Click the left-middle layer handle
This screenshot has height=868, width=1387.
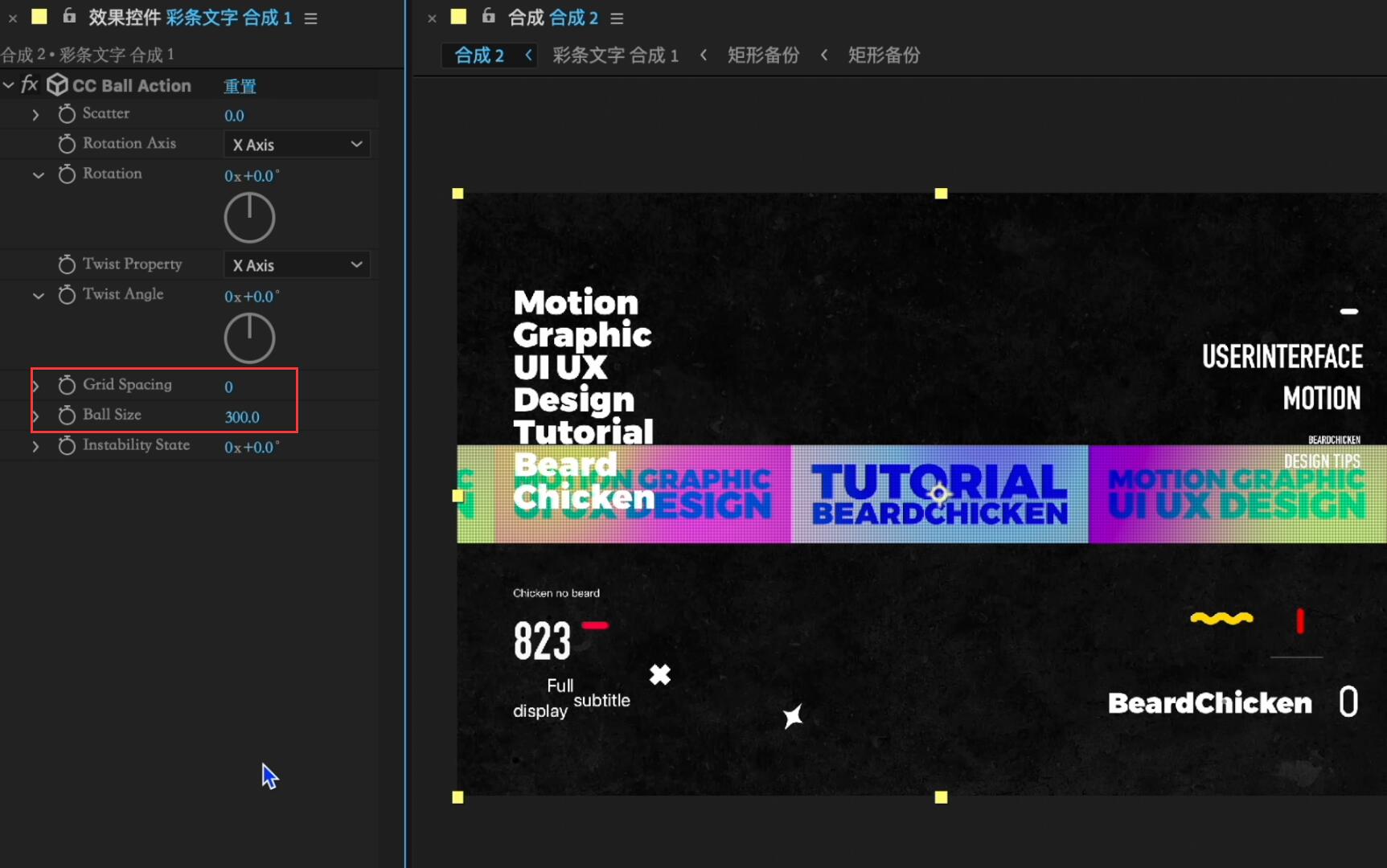point(458,496)
